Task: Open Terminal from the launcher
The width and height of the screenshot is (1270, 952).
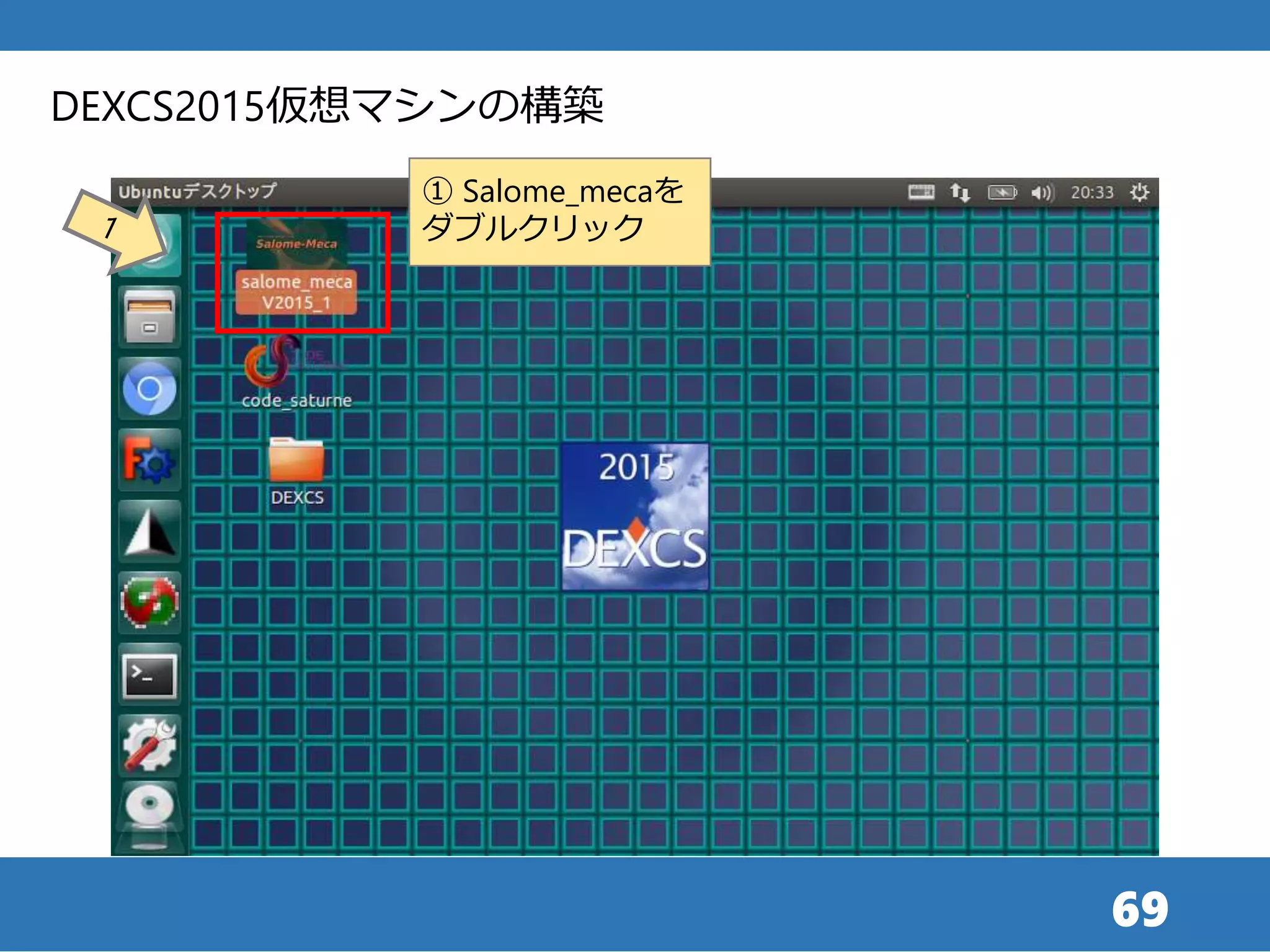Action: click(149, 674)
